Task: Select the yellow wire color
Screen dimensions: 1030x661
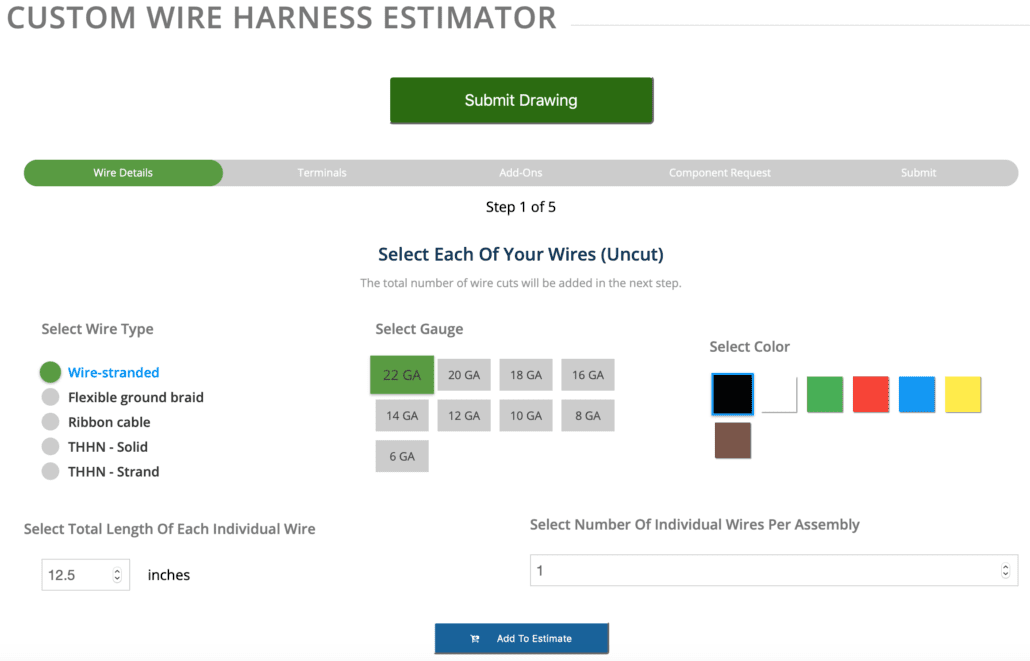Action: point(963,395)
